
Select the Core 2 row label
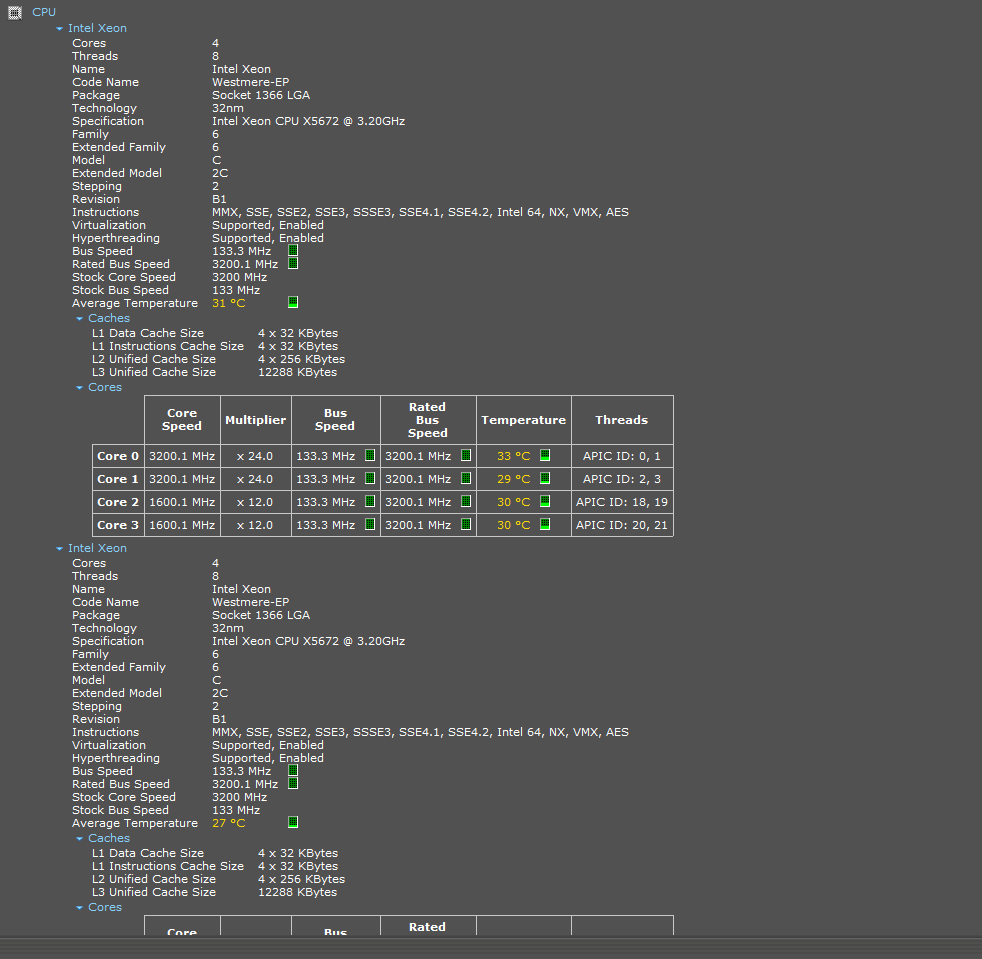118,502
